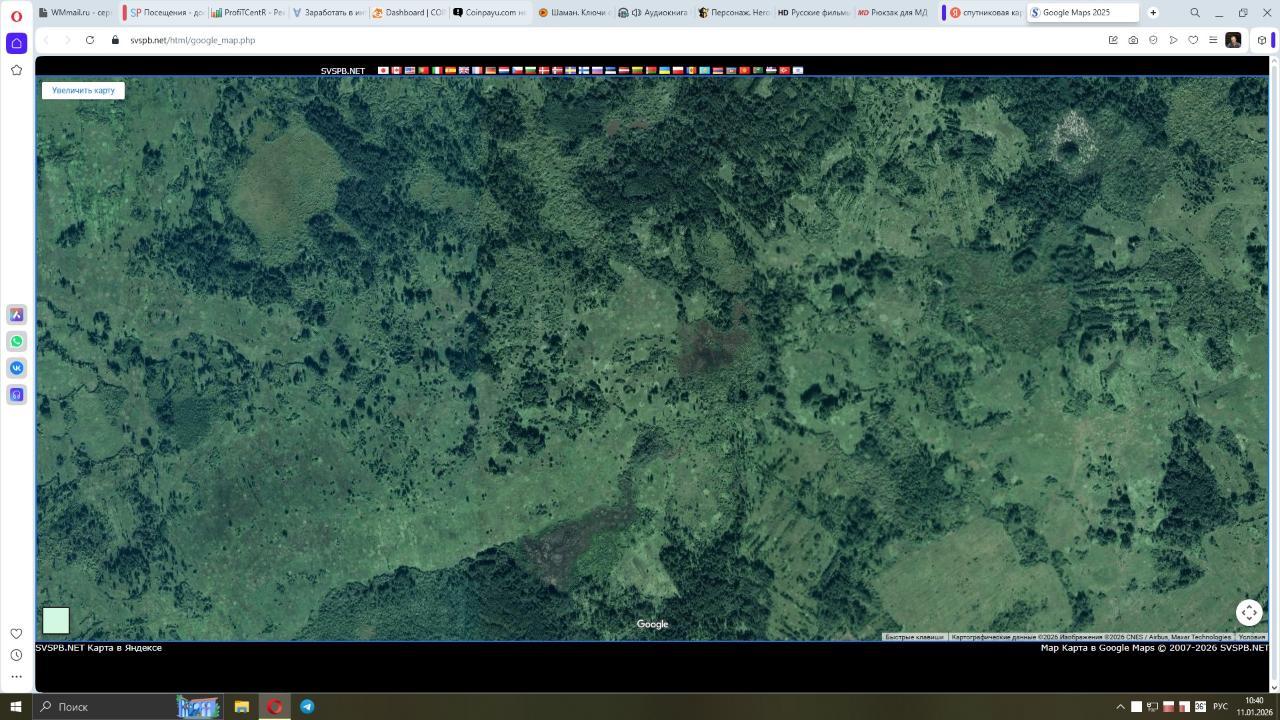The width and height of the screenshot is (1280, 720).
Task: Click the map layer thumbnail in the corner
Action: coord(56,620)
